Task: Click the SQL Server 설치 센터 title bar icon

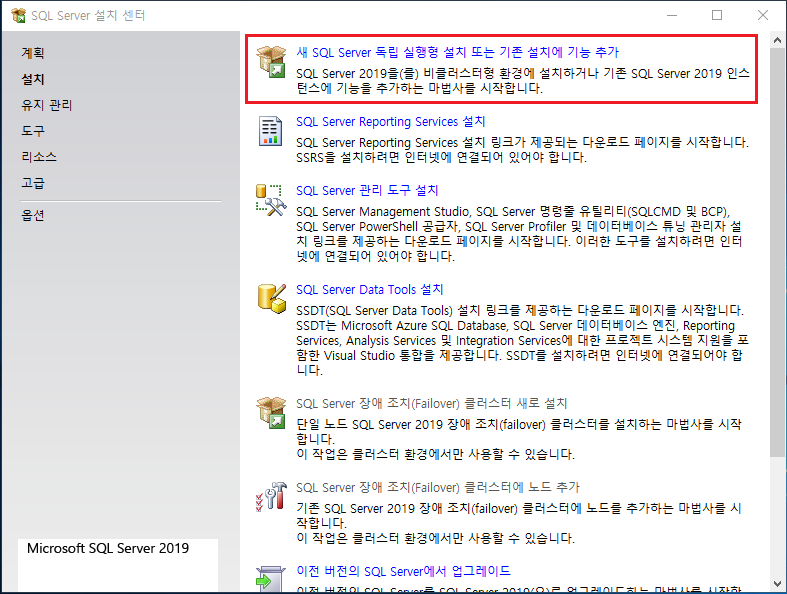Action: click(19, 16)
